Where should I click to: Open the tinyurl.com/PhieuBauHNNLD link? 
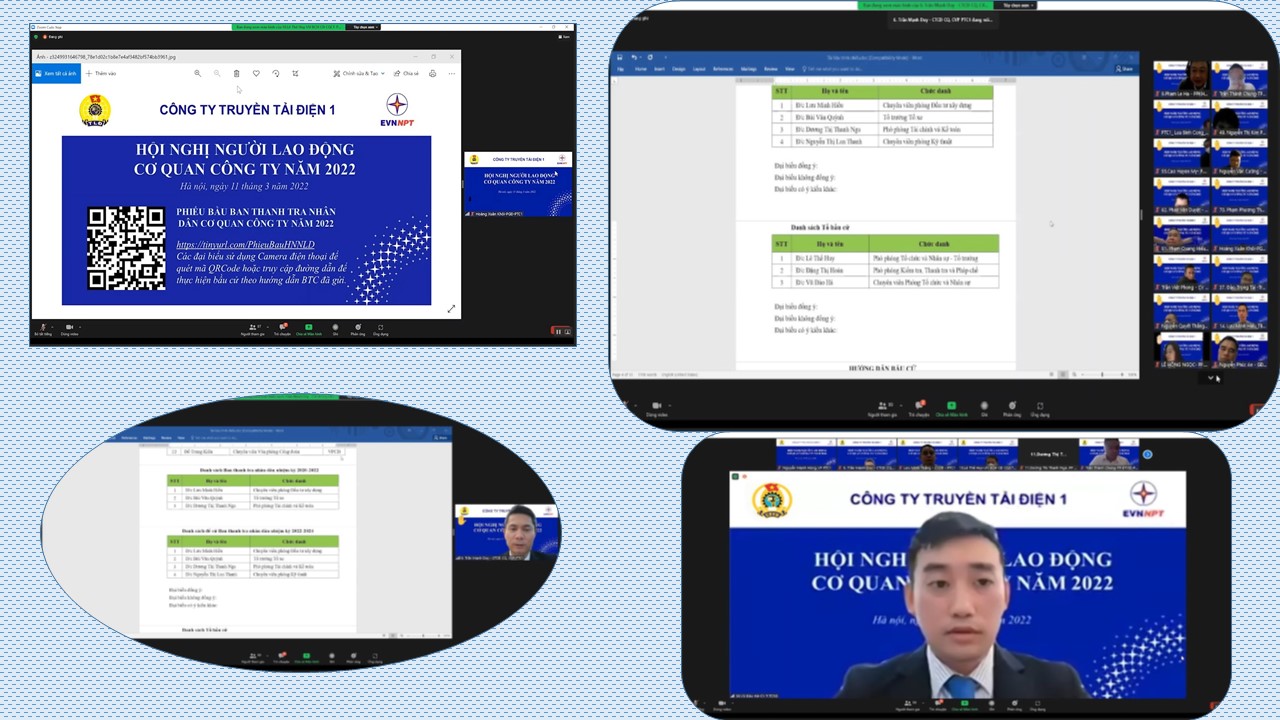(245, 245)
